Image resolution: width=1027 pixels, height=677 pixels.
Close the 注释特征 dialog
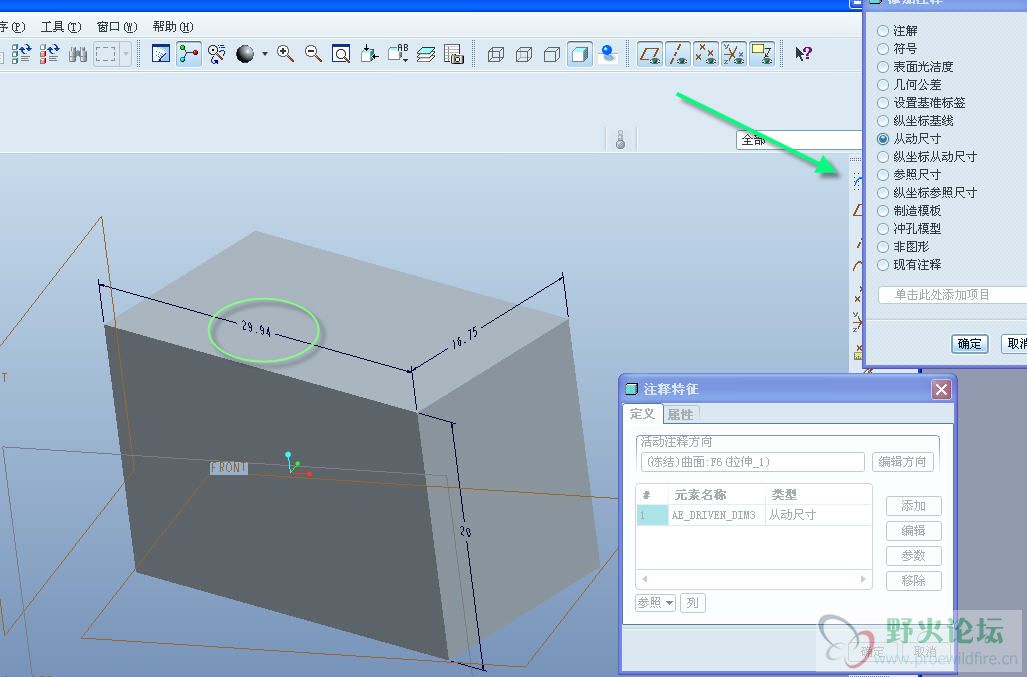coord(941,390)
